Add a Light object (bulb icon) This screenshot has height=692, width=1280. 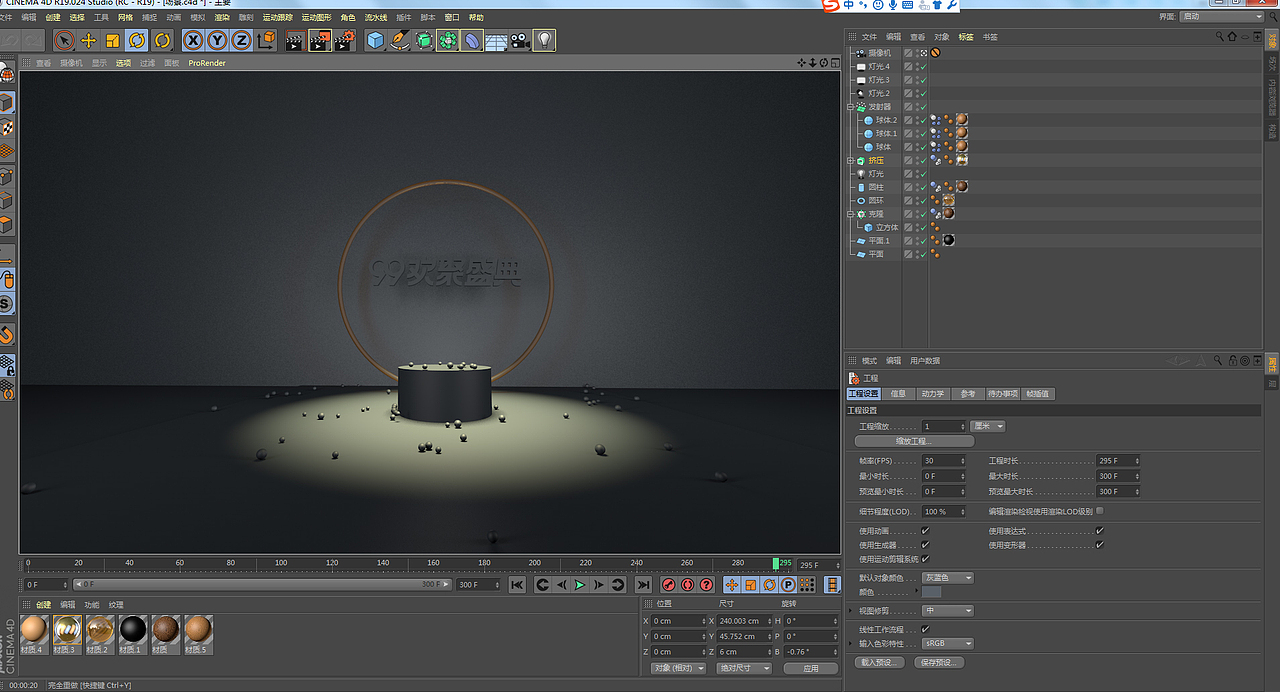tap(544, 40)
